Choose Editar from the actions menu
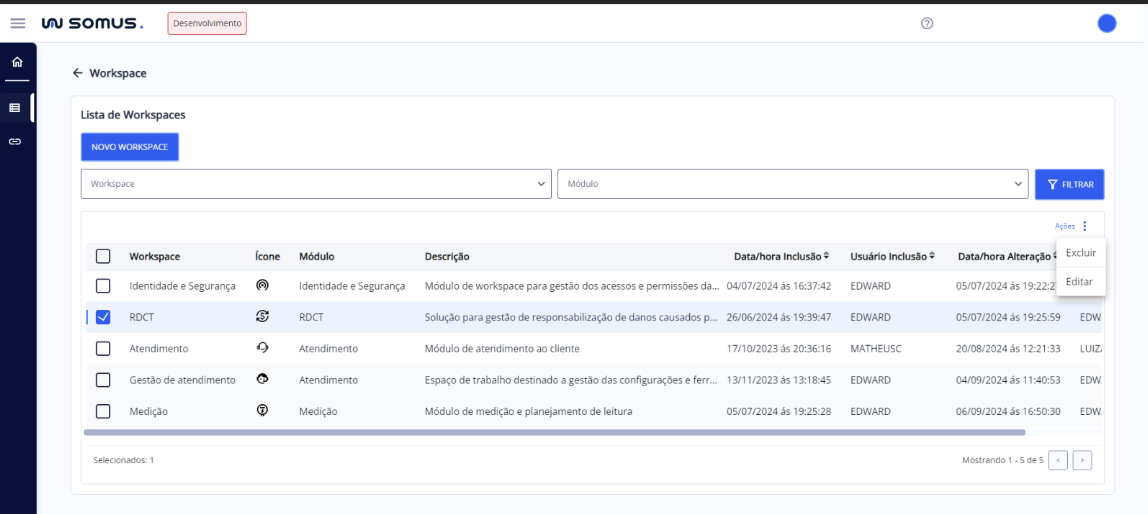This screenshot has height=514, width=1148. coord(1081,281)
